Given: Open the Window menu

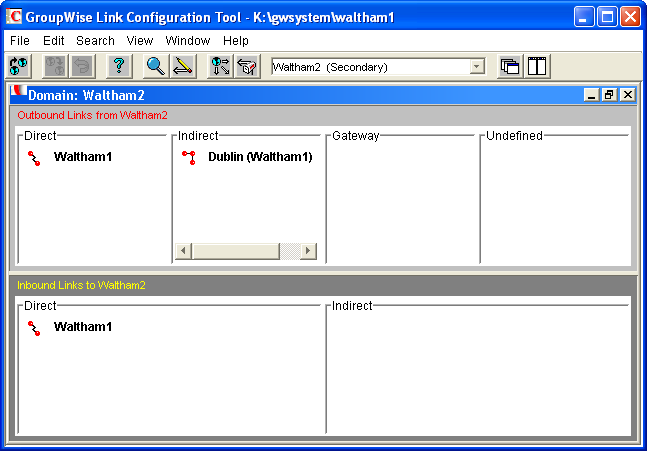Looking at the screenshot, I should point(188,40).
